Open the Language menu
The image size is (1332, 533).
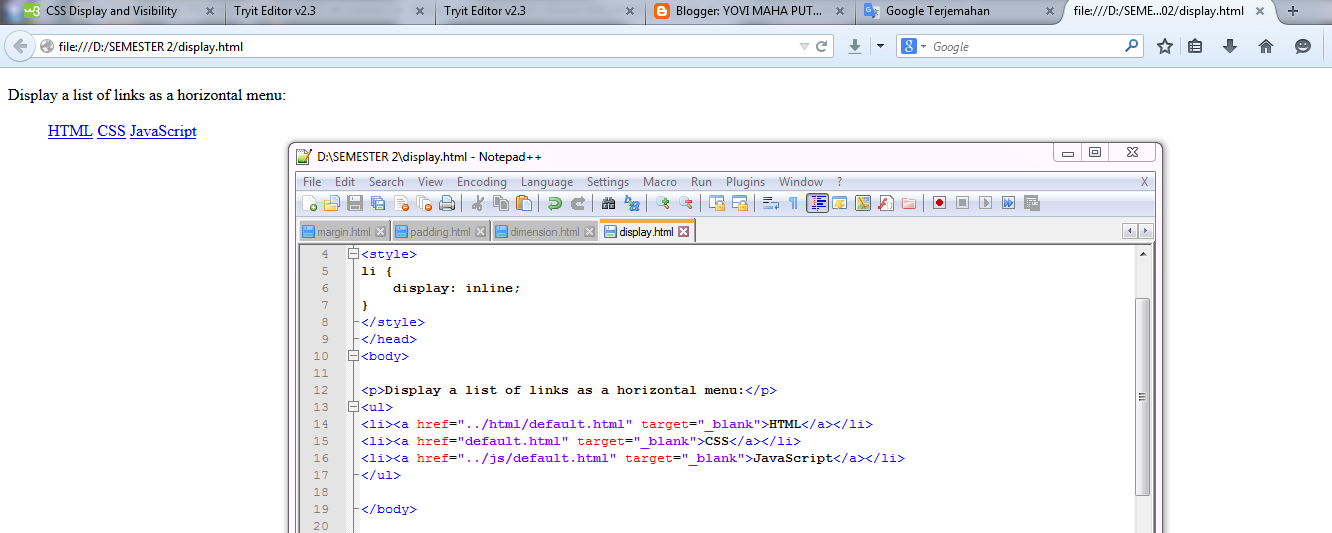547,182
